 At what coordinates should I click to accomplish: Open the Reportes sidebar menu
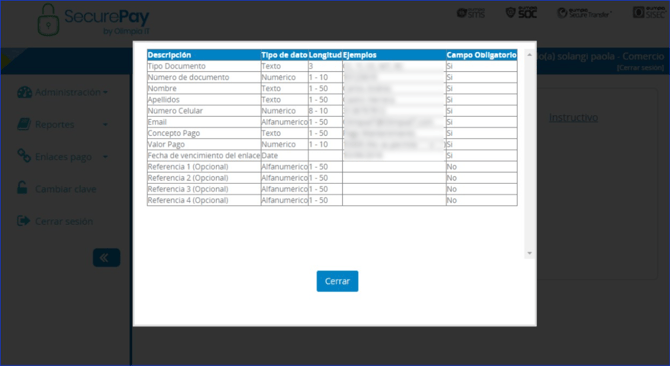[63, 124]
